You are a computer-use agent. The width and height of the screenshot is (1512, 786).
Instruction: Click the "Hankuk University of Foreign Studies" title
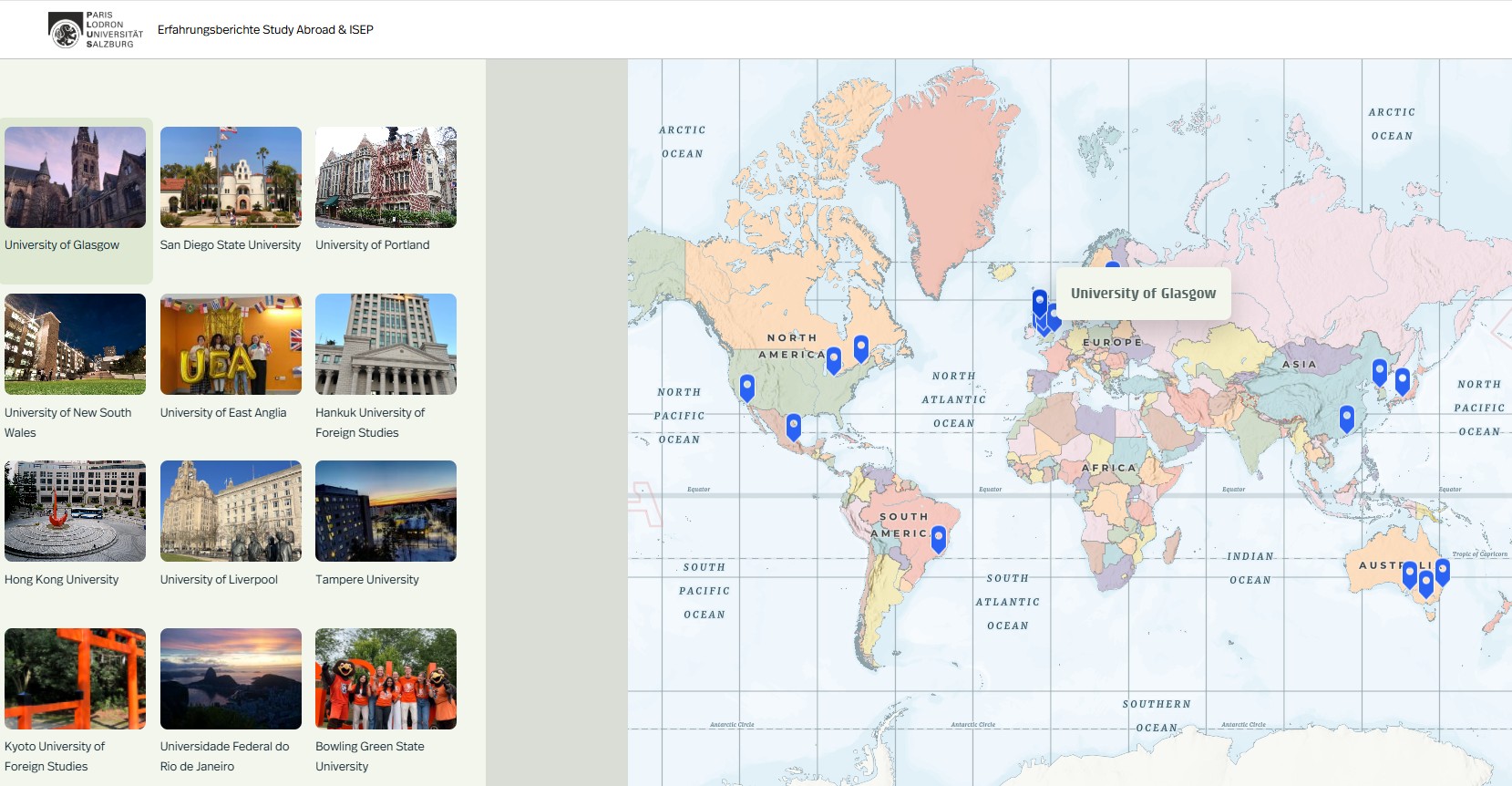pos(370,423)
